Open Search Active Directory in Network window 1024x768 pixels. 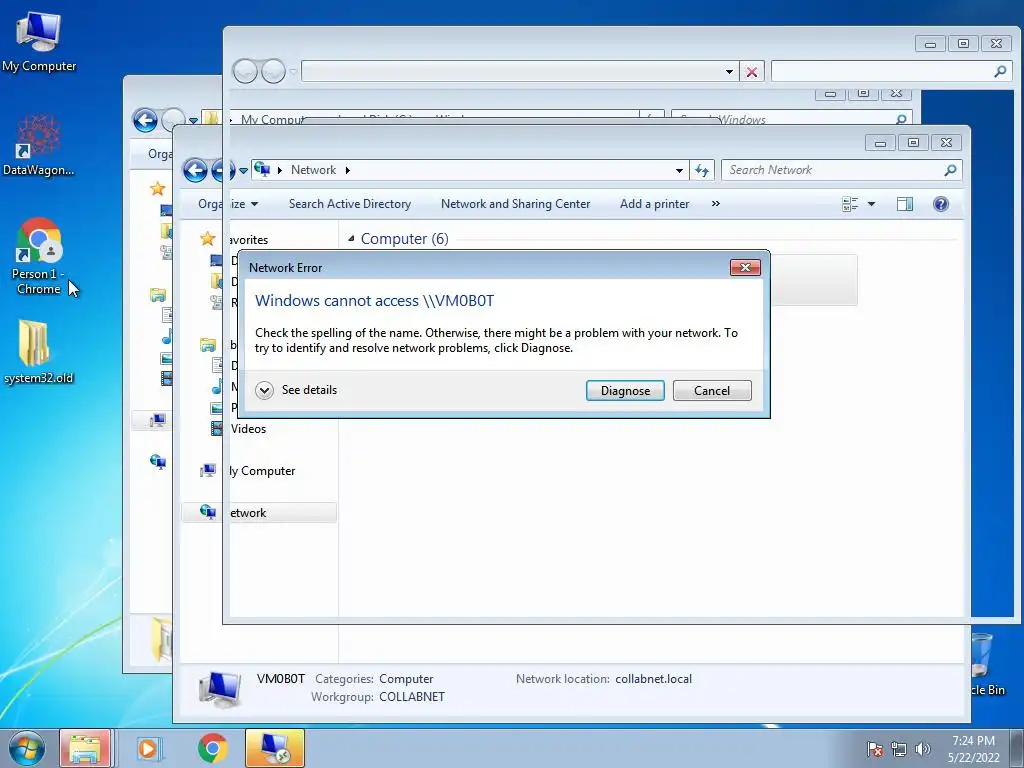click(x=350, y=204)
